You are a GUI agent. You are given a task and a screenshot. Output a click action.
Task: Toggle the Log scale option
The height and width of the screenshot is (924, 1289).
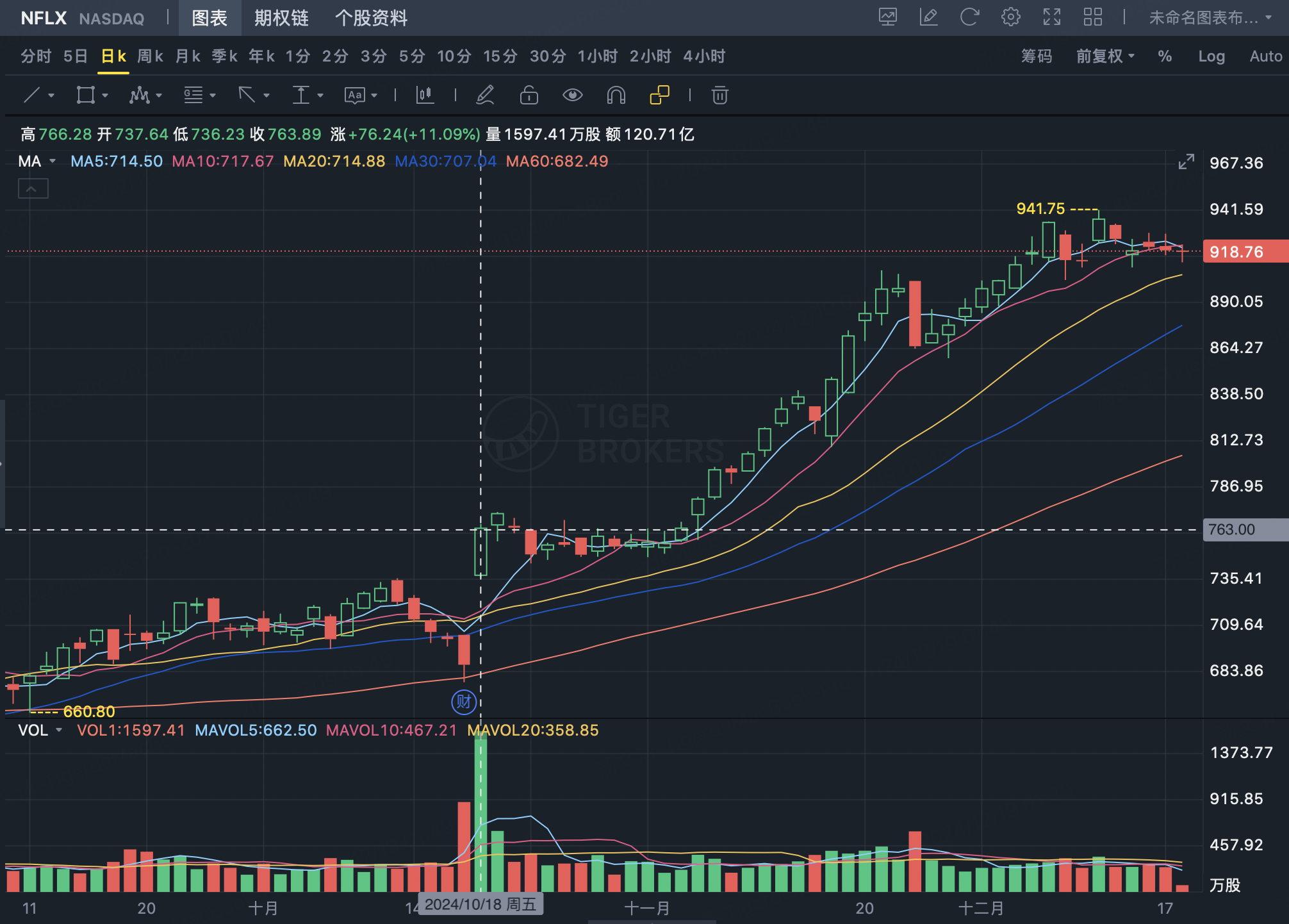[1211, 56]
